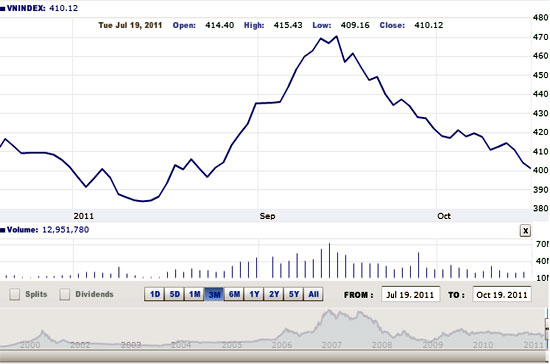Click the TO date field
This screenshot has width=550, height=364.
[502, 294]
